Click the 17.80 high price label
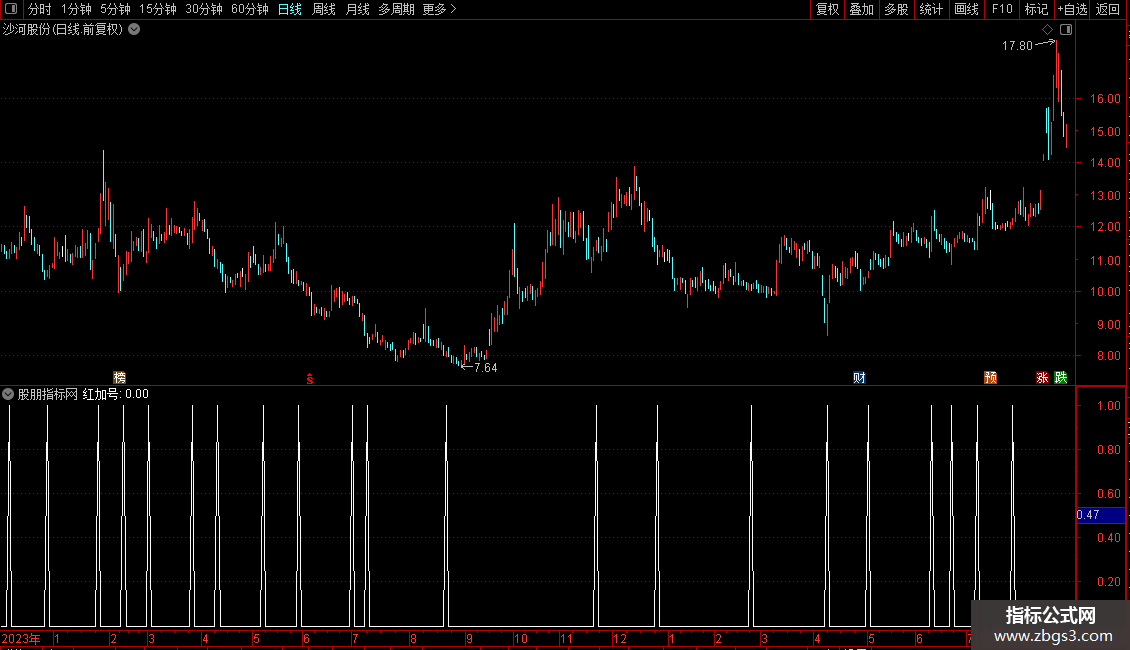This screenshot has width=1130, height=650. 1017,46
